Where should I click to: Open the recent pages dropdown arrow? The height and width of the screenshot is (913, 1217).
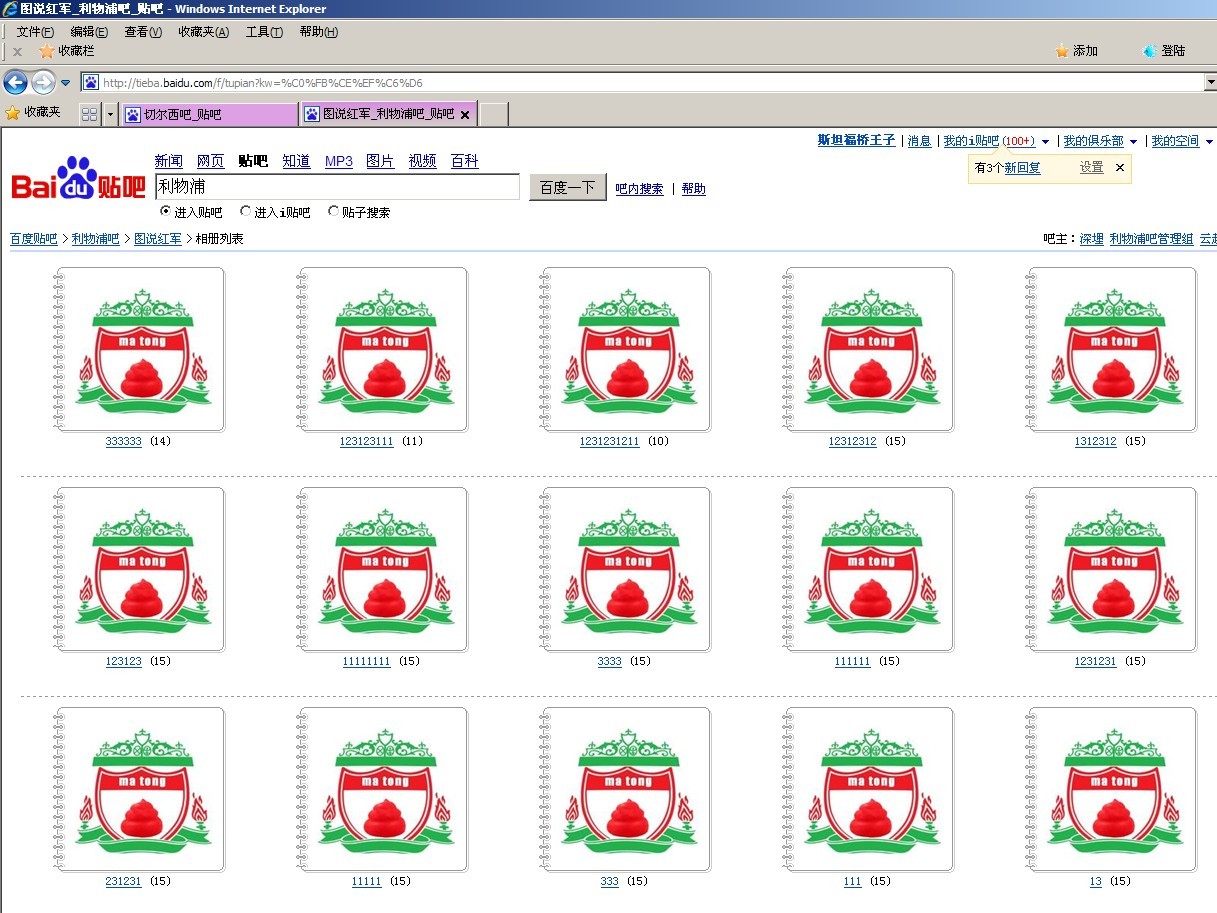point(66,83)
